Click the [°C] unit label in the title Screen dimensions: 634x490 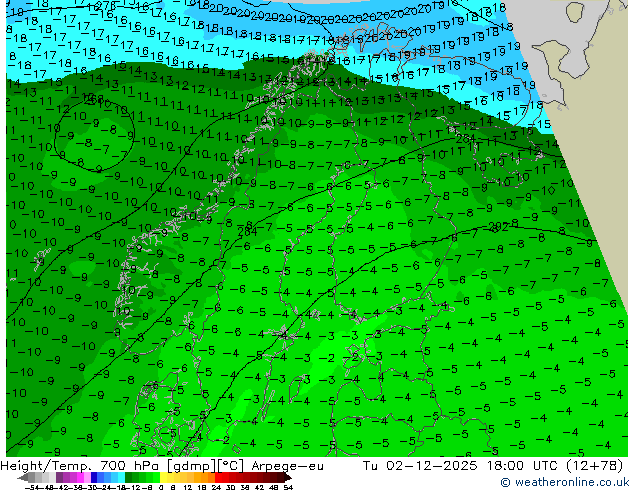tap(231, 466)
